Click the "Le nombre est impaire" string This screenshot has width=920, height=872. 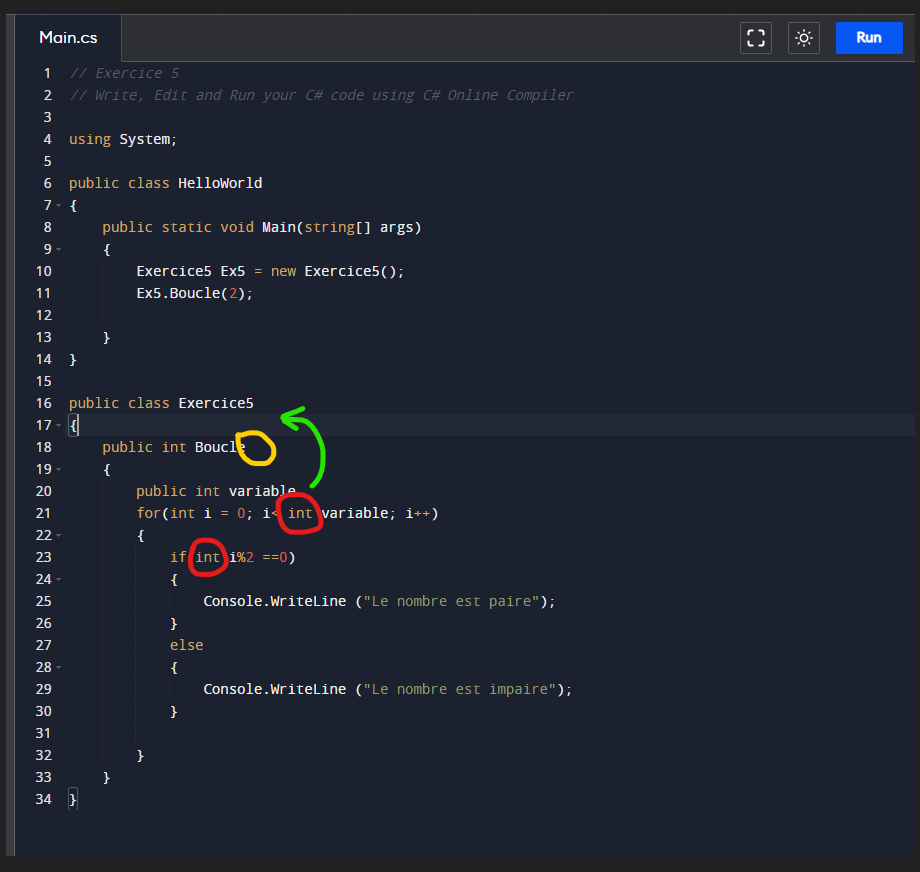[462, 689]
